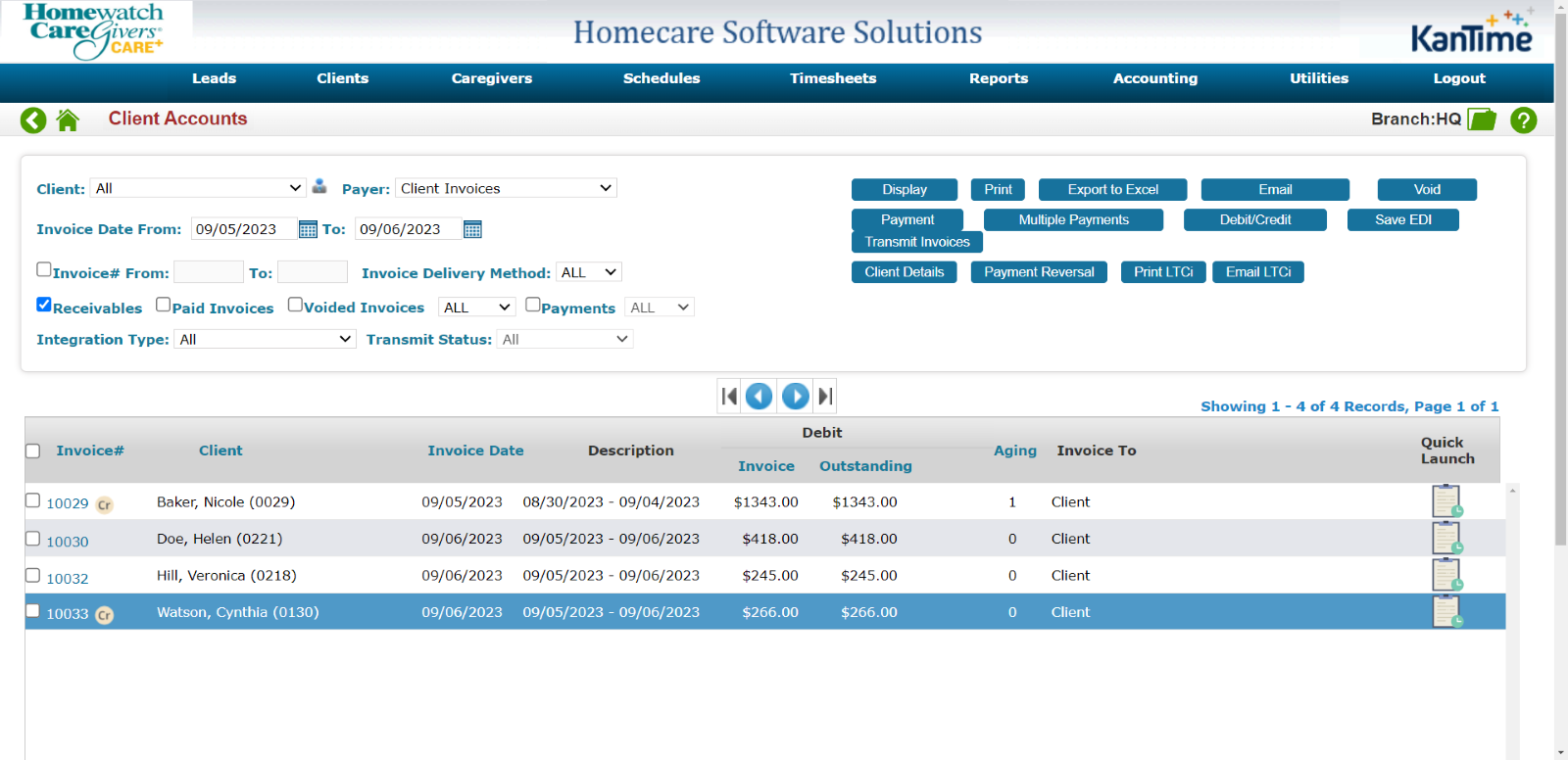Image resolution: width=1568 pixels, height=760 pixels.
Task: Click the Homewatch CareGivers logo
Action: [94, 30]
